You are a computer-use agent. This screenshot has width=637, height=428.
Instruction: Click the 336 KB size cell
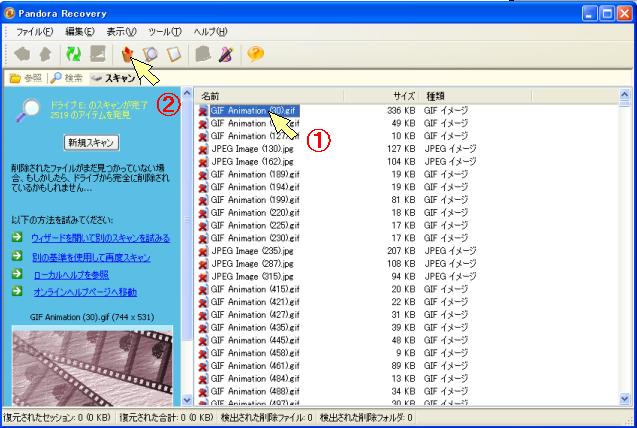[401, 111]
